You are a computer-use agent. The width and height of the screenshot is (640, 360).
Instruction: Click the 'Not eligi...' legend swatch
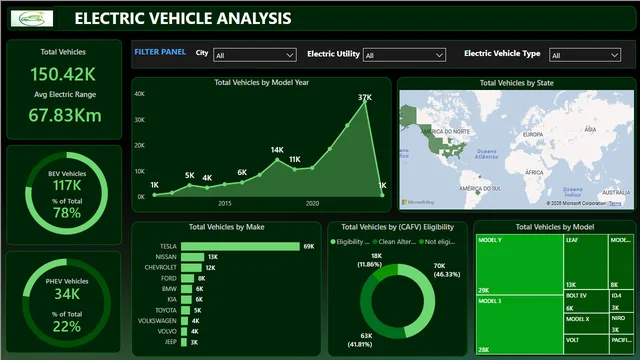(421, 242)
